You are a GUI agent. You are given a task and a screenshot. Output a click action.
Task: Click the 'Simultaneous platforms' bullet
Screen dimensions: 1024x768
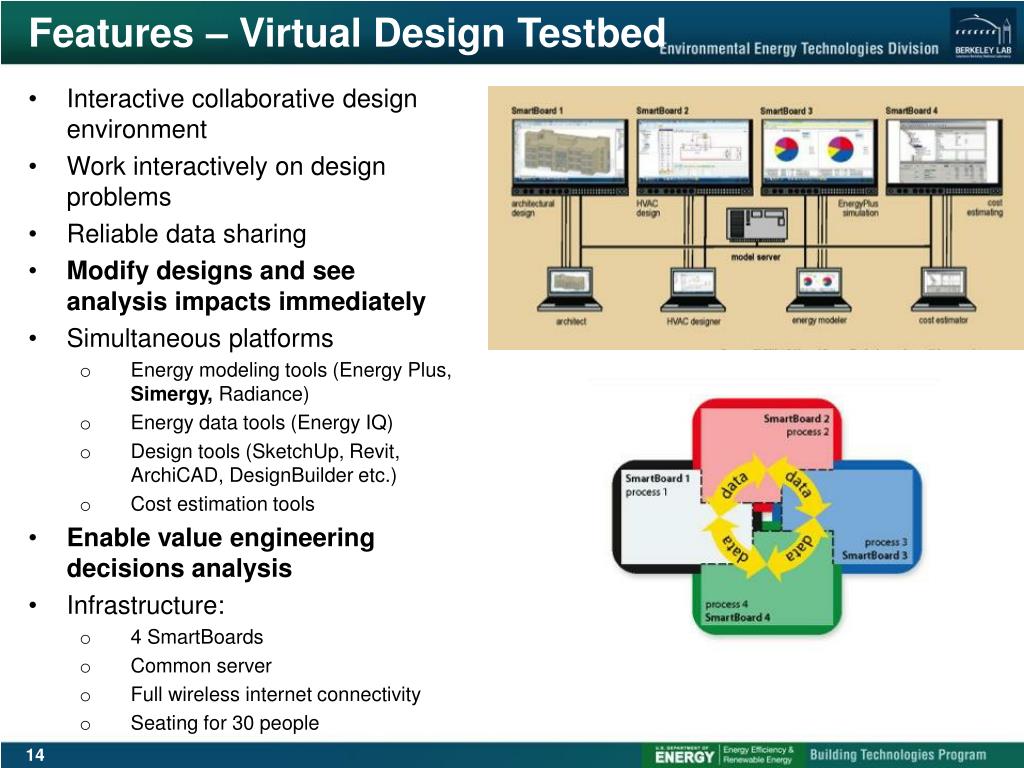point(200,338)
